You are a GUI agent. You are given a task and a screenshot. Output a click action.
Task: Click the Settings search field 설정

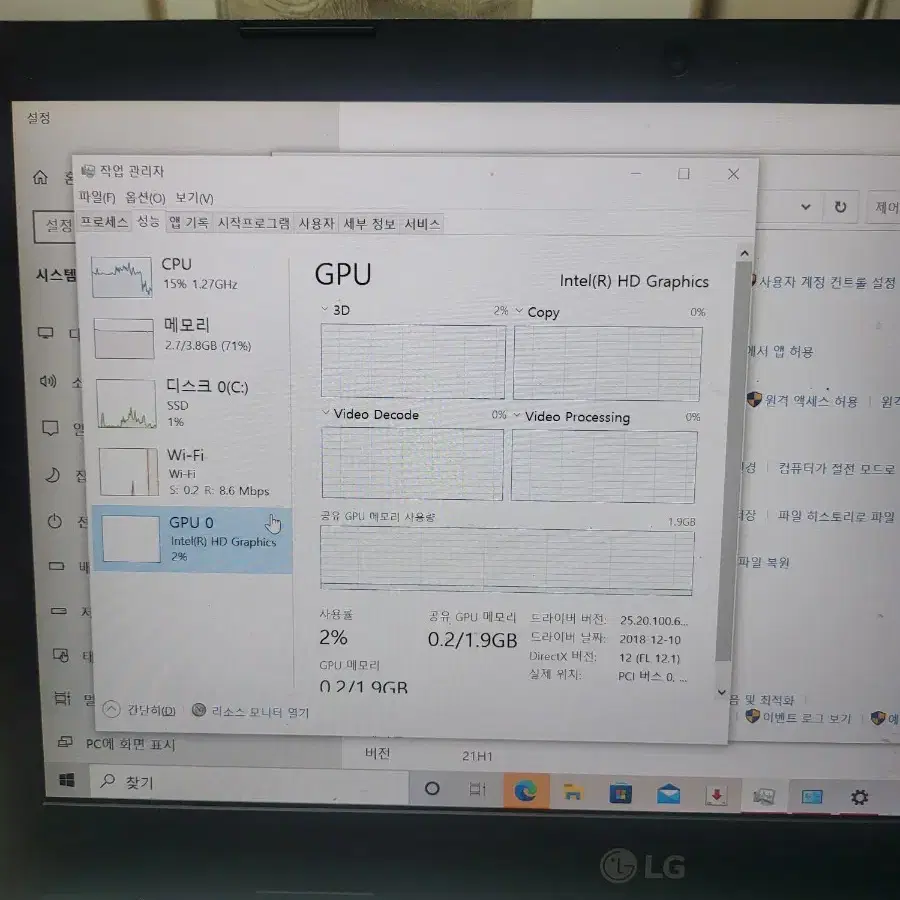(x=54, y=226)
